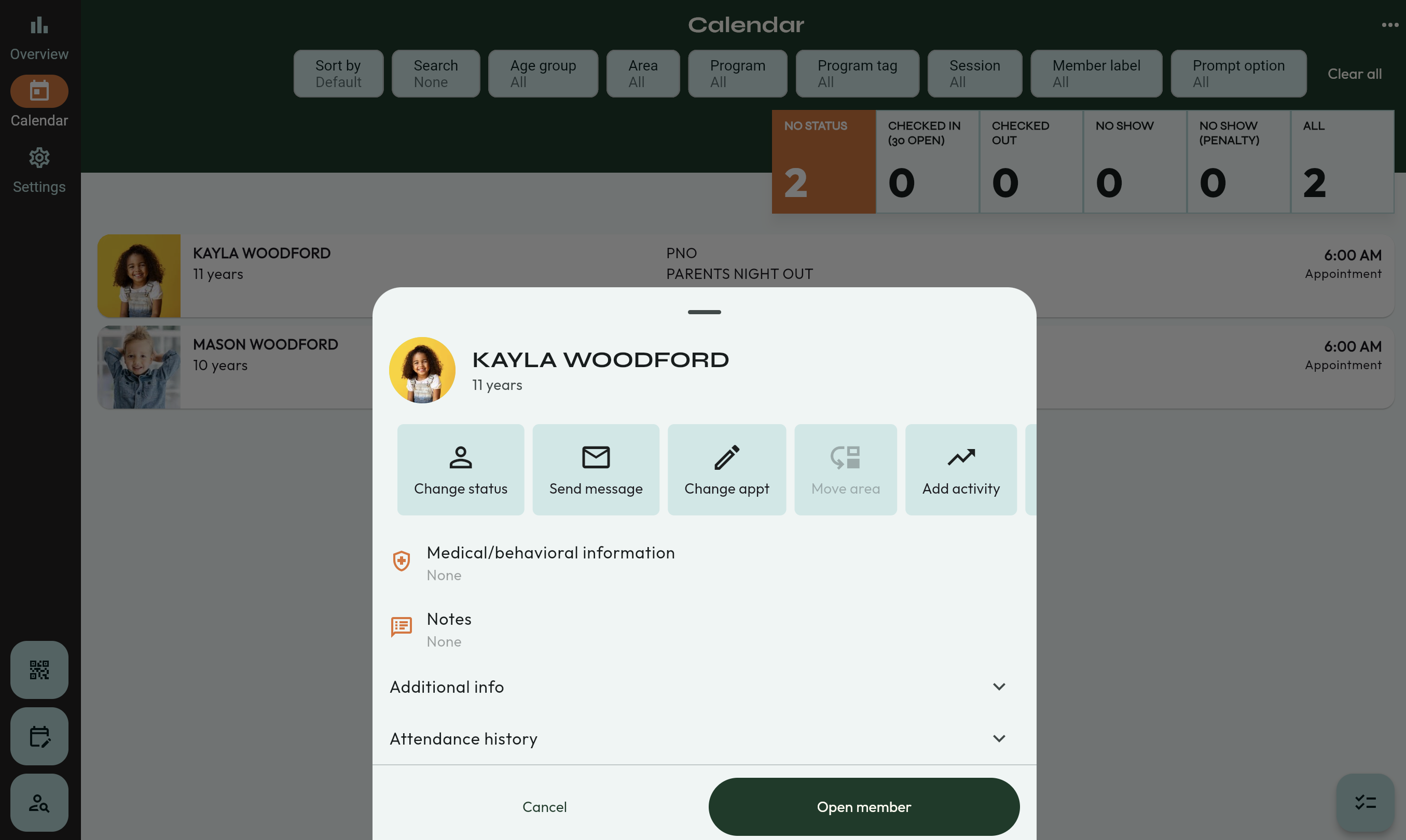Select the Checked In status tile
The image size is (1406, 840).
927,161
